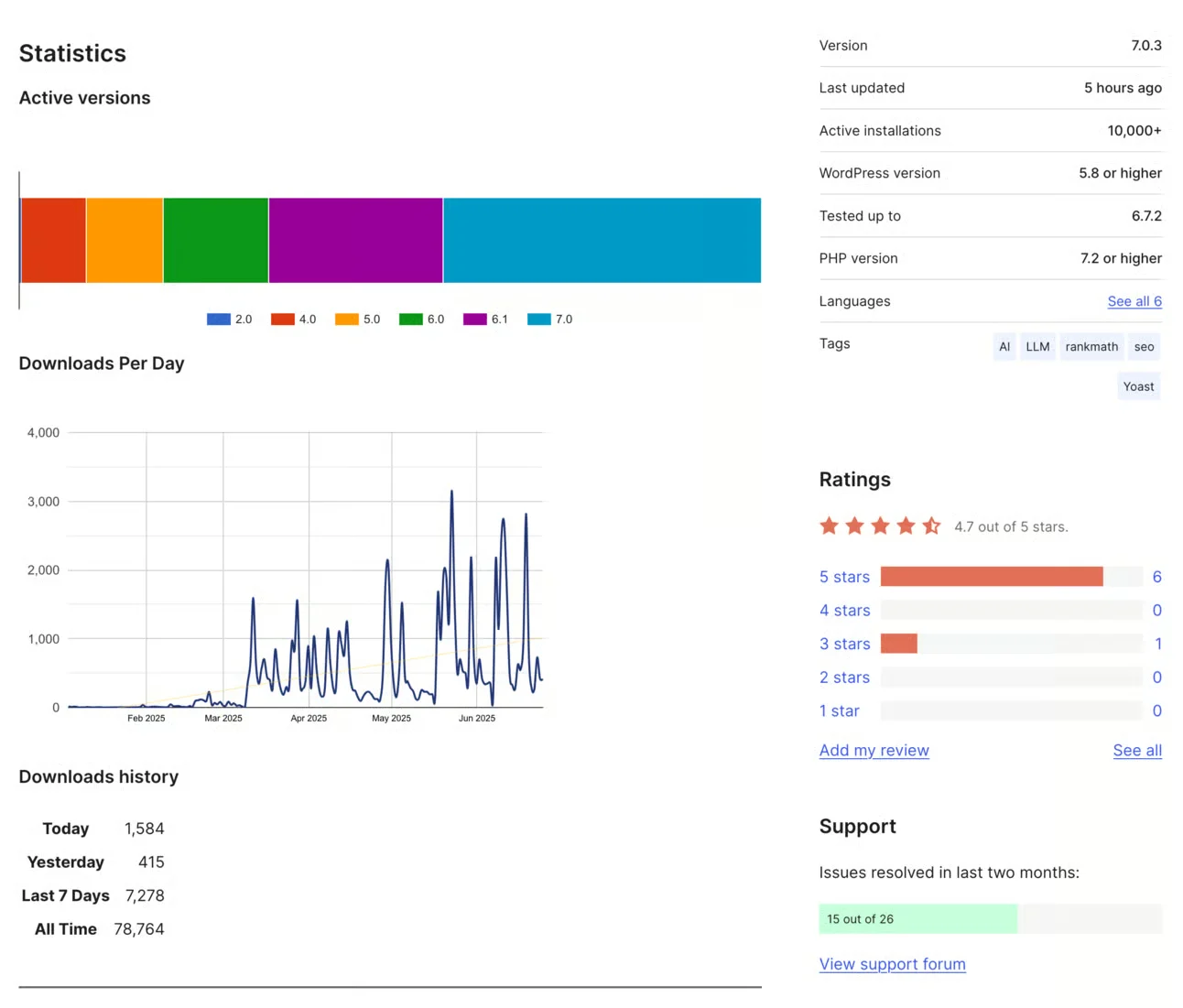1183x1008 pixels.
Task: Click the seo tag
Action: tap(1144, 346)
